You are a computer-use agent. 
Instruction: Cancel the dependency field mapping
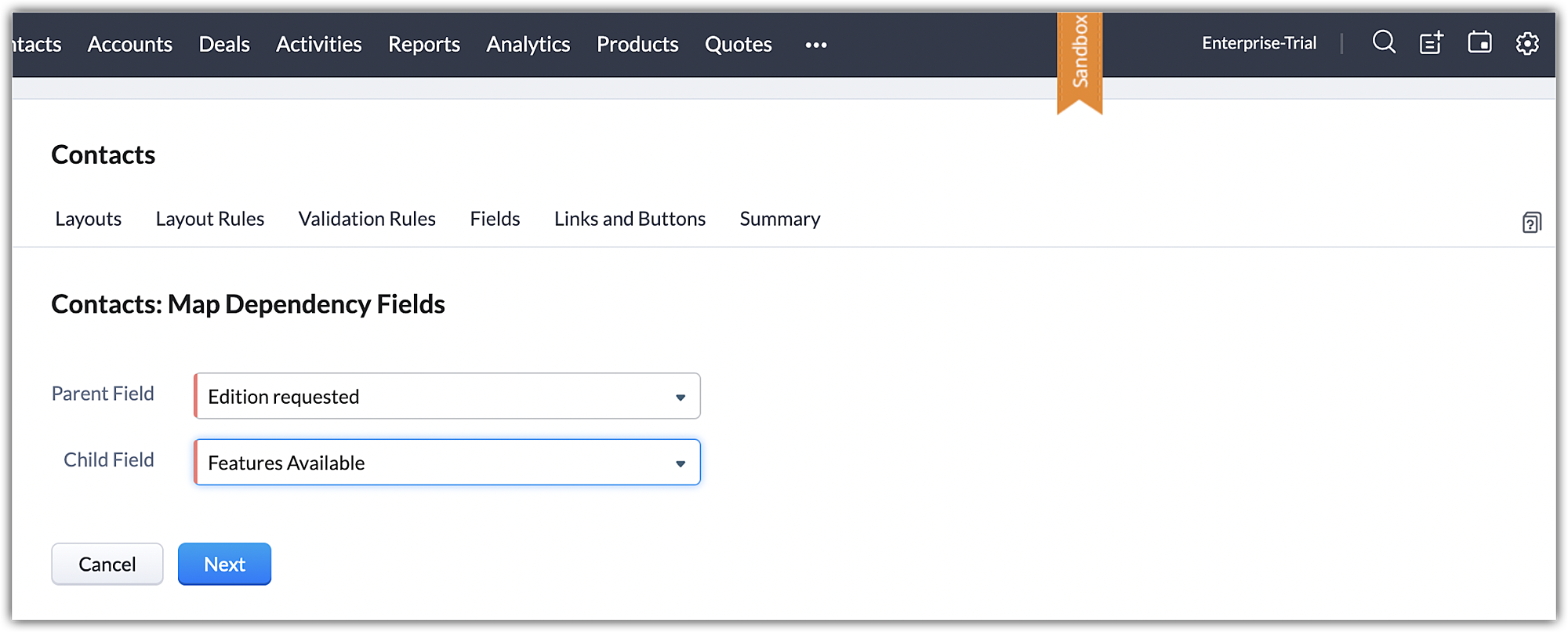(x=107, y=564)
